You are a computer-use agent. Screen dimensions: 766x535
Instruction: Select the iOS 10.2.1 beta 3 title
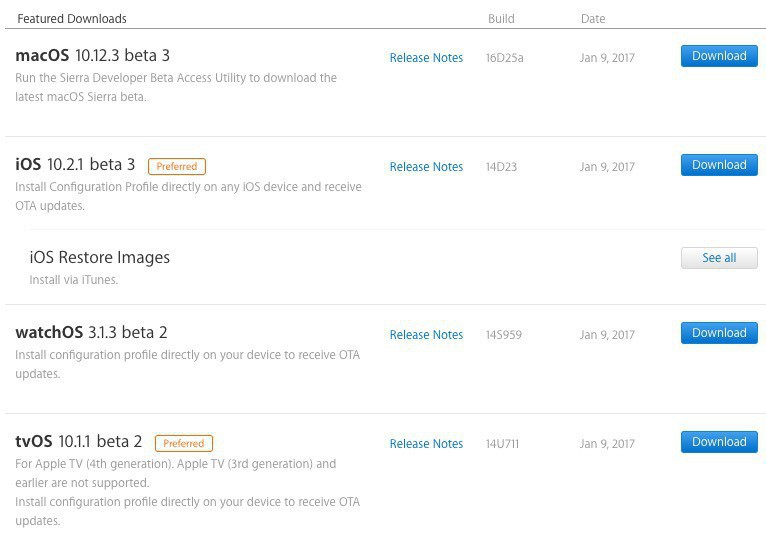75,164
